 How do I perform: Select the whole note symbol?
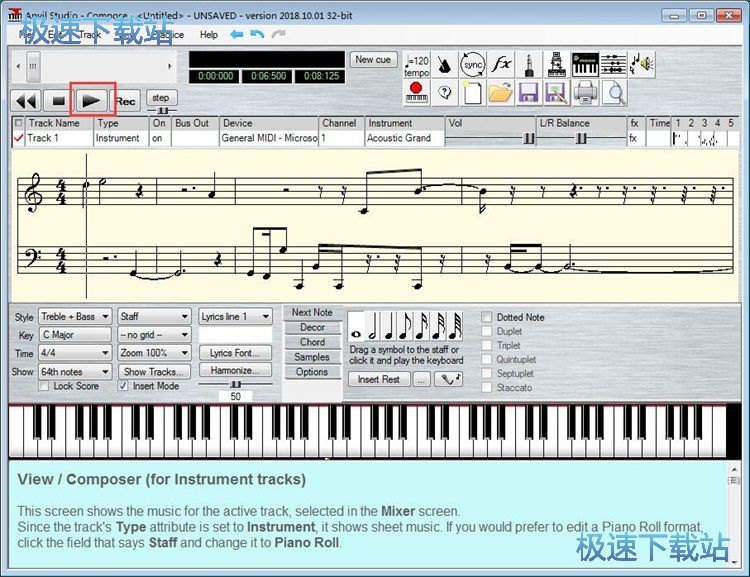pos(356,326)
